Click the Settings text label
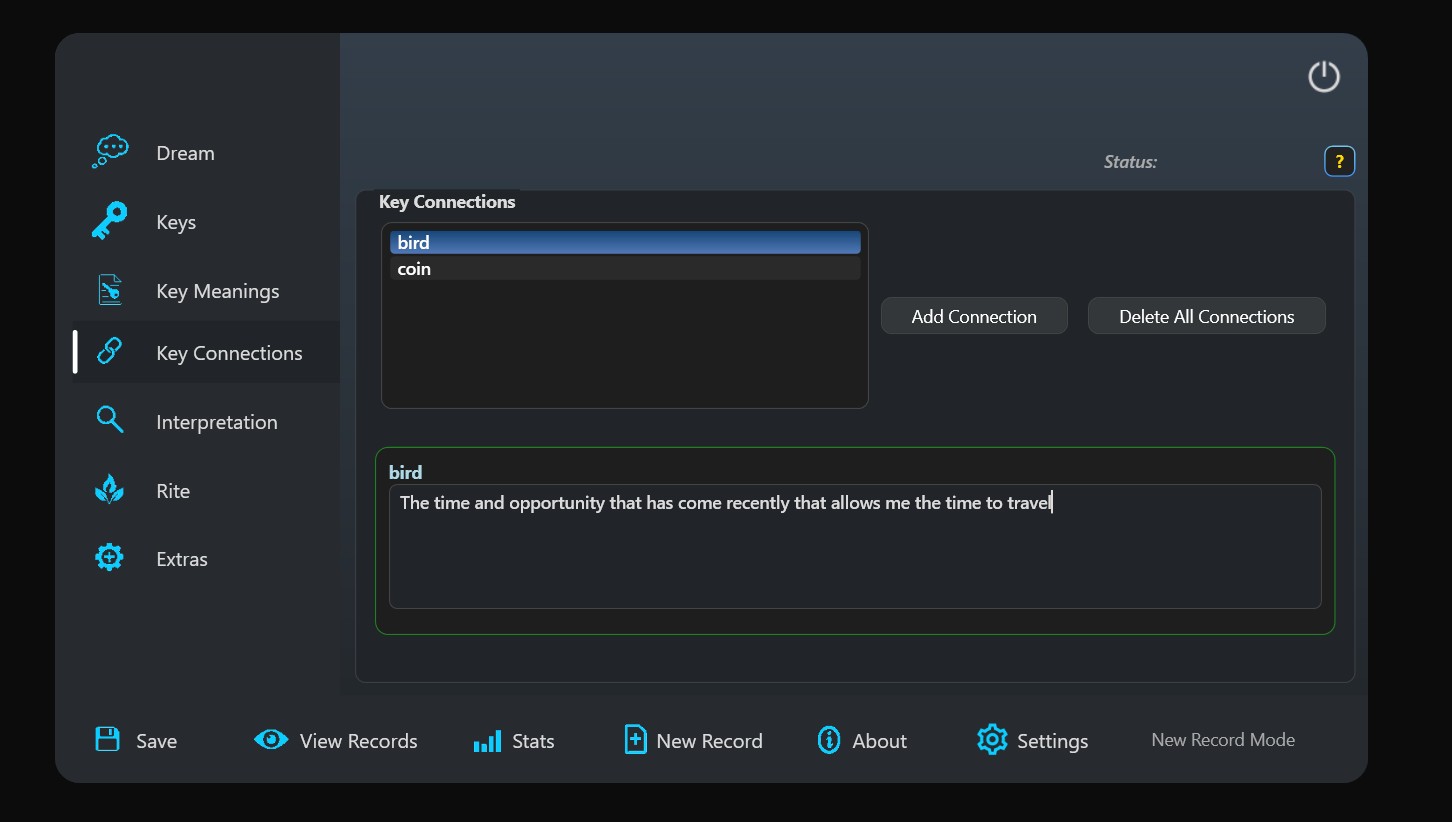The width and height of the screenshot is (1452, 822). click(x=1052, y=741)
